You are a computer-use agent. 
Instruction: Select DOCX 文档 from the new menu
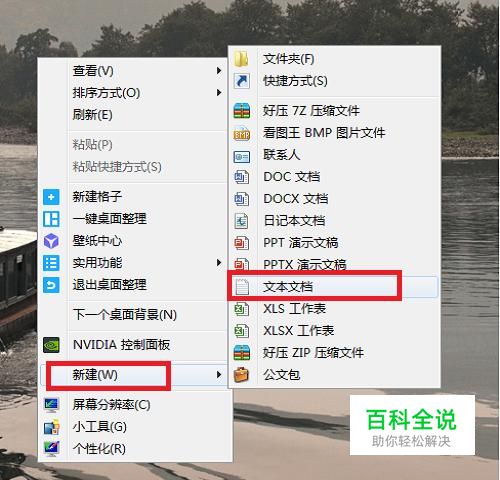(333, 199)
